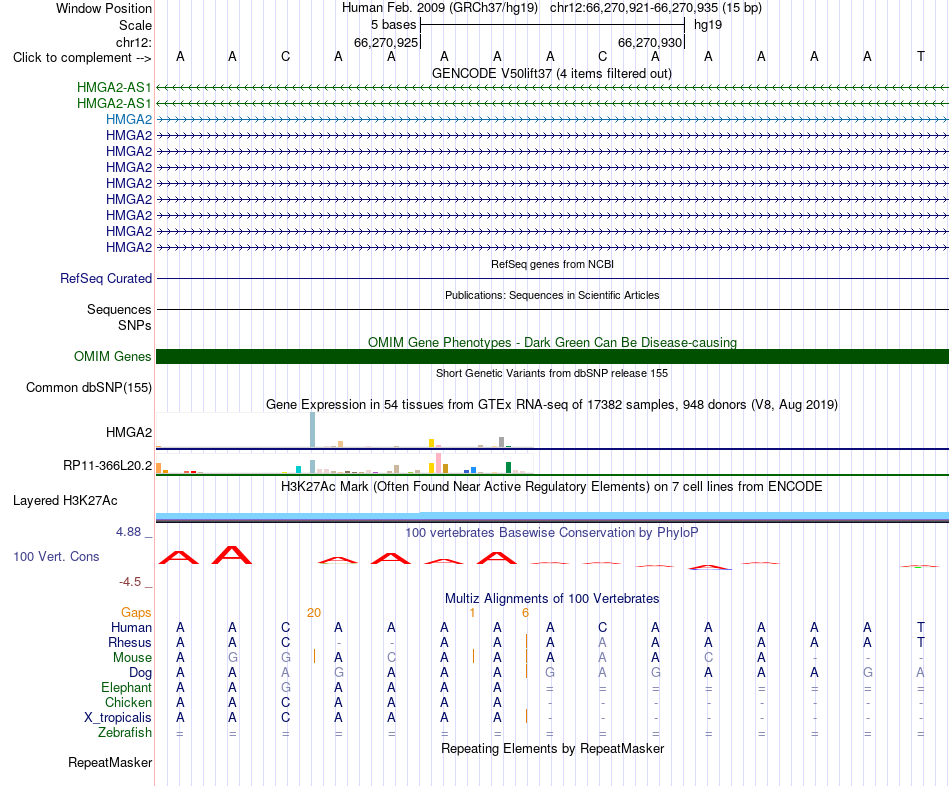This screenshot has height=786, width=950.
Task: Click the 'RP11-366L20.2' expression label
Action: pyautogui.click(x=107, y=465)
